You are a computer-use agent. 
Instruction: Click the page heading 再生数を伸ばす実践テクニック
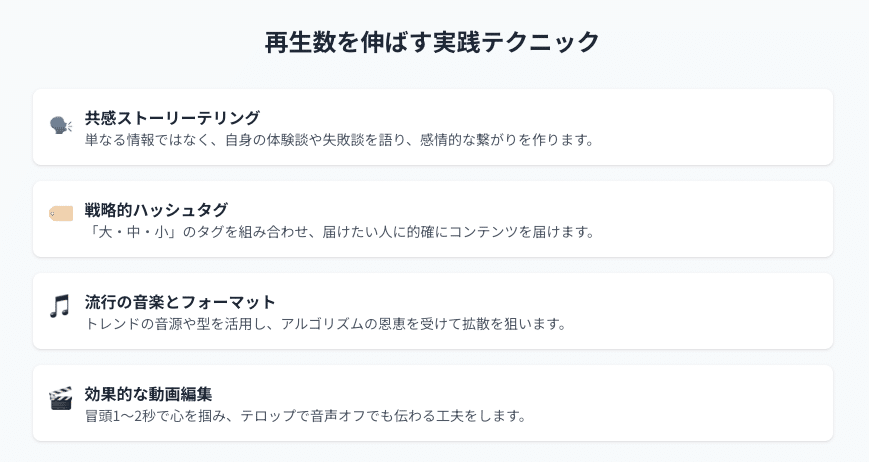tap(433, 42)
